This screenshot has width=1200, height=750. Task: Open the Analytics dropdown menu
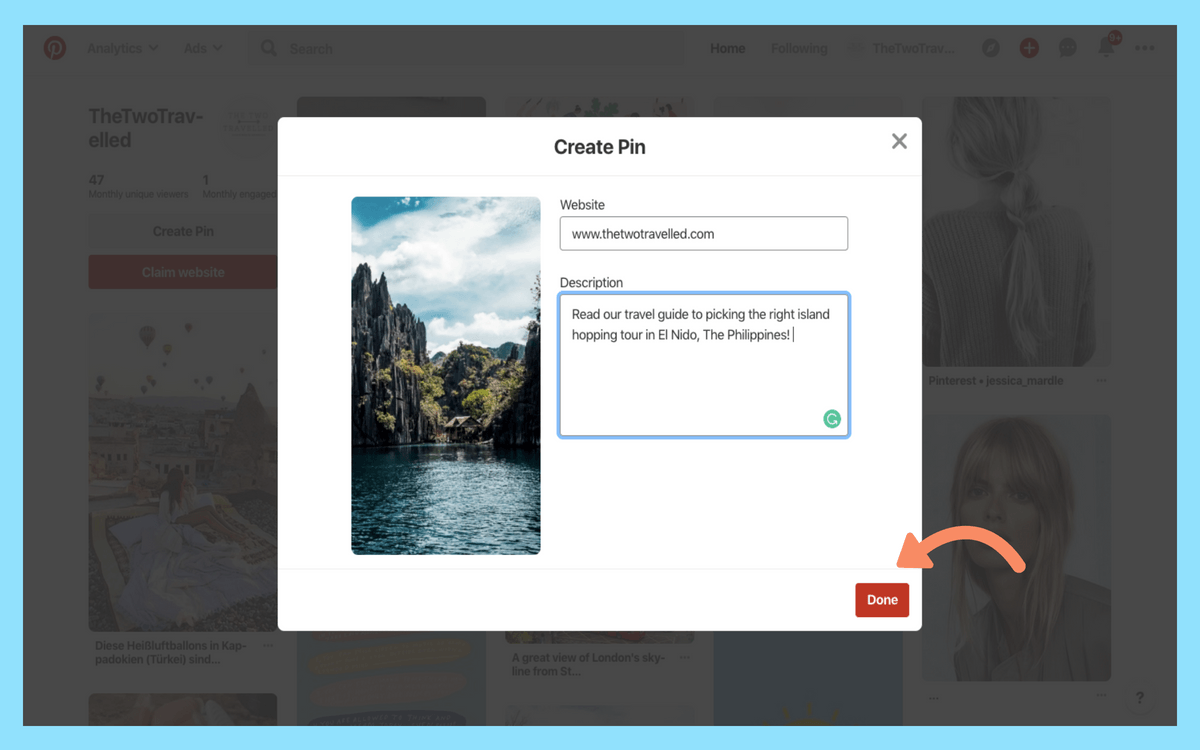[x=122, y=48]
